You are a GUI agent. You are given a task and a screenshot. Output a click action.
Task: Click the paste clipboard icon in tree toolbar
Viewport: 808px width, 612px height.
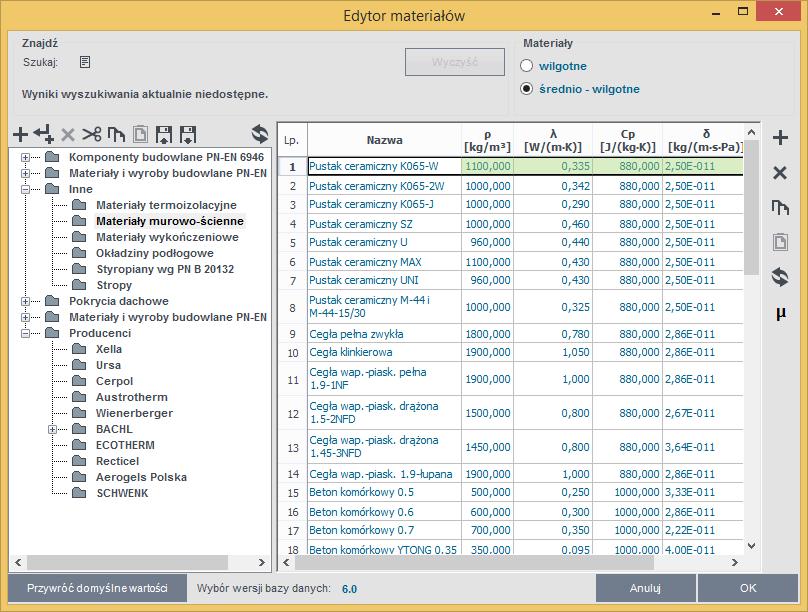coord(140,135)
